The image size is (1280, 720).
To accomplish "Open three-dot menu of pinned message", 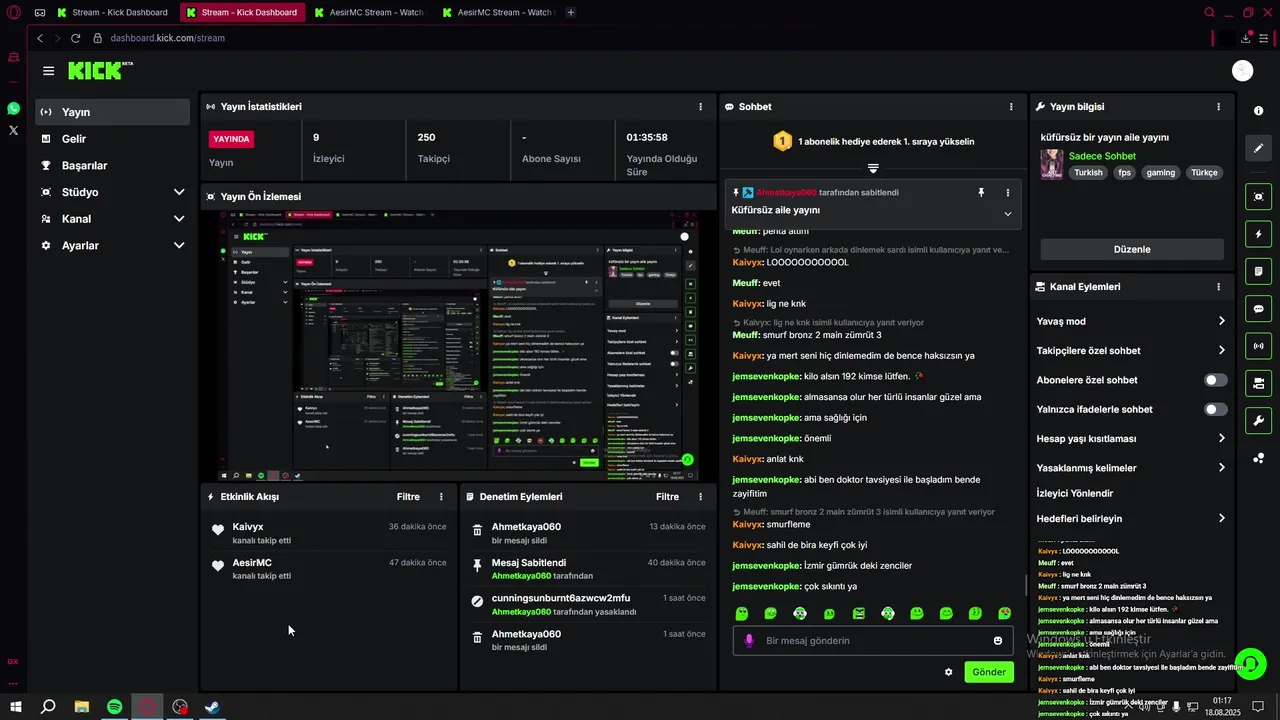I will (1008, 192).
